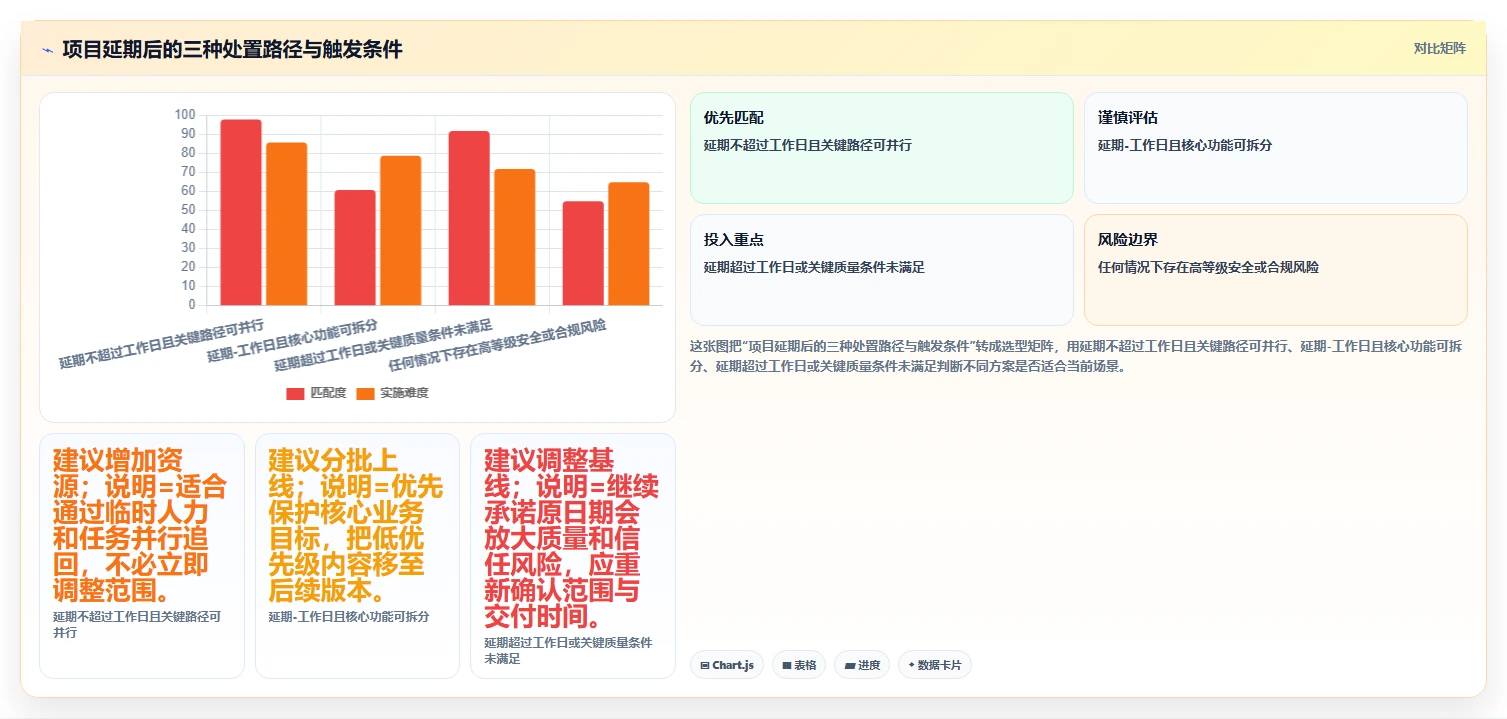Click the orange bar for 高等级安全或合规风险

pos(629,243)
